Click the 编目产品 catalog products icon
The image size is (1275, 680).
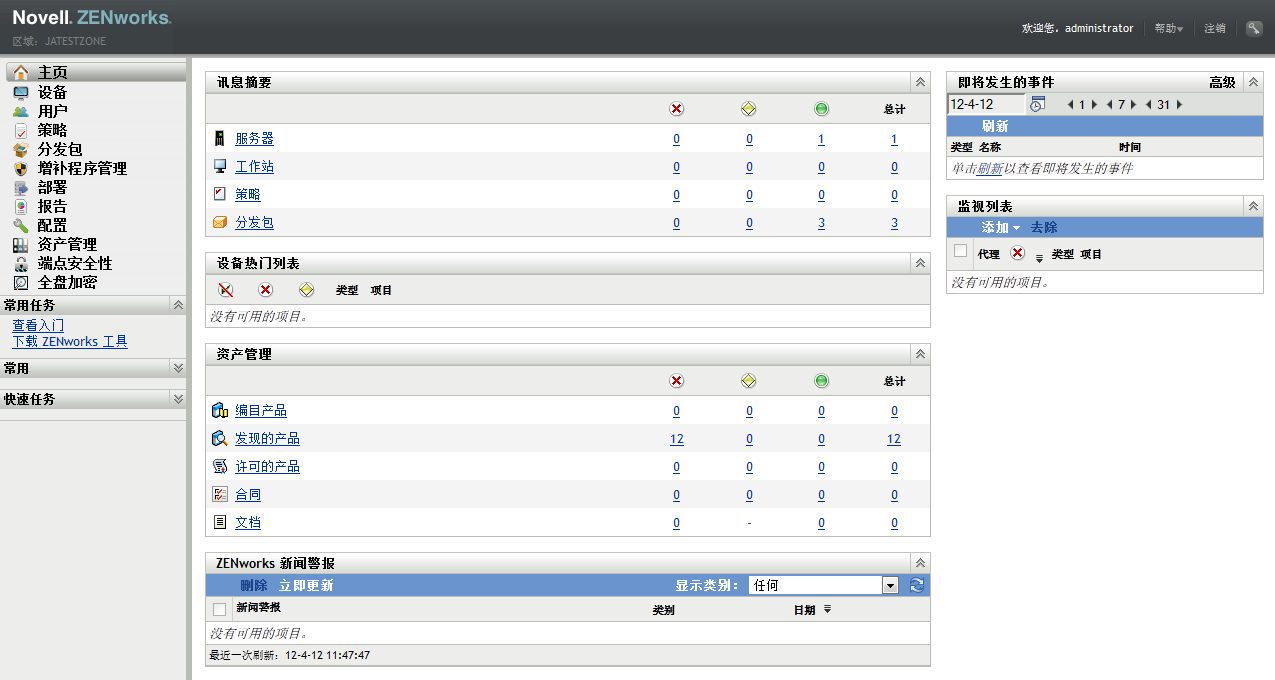(220, 411)
